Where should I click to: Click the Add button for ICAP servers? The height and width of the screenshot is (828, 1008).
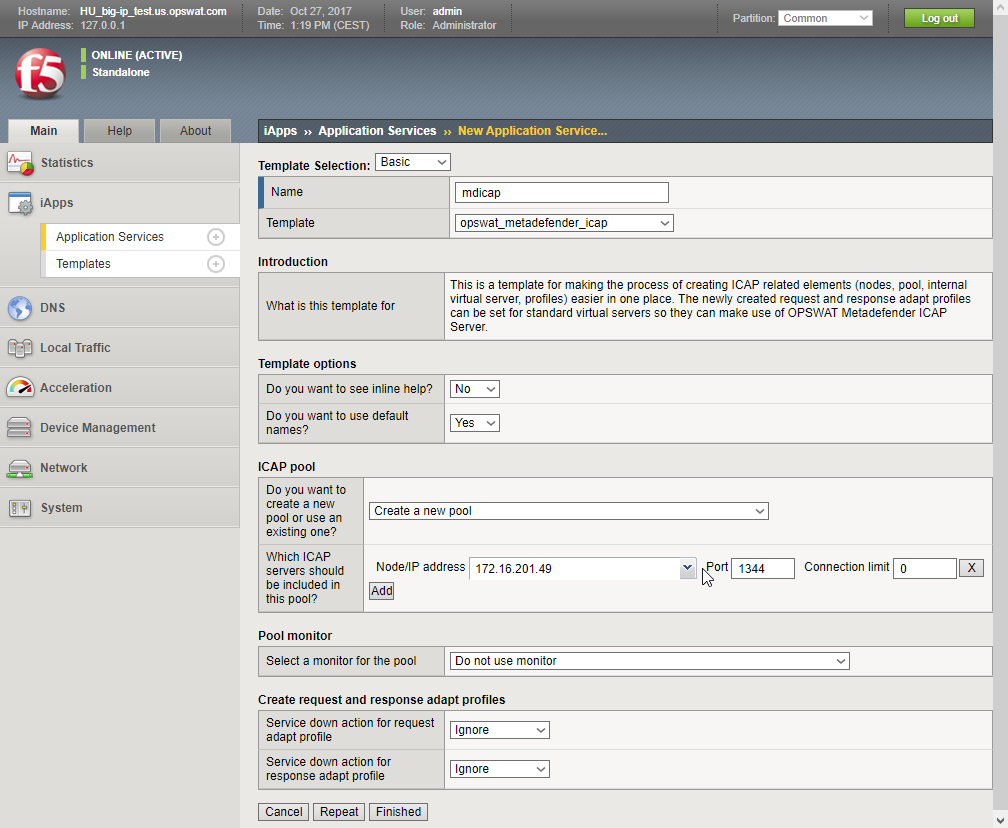pos(381,591)
